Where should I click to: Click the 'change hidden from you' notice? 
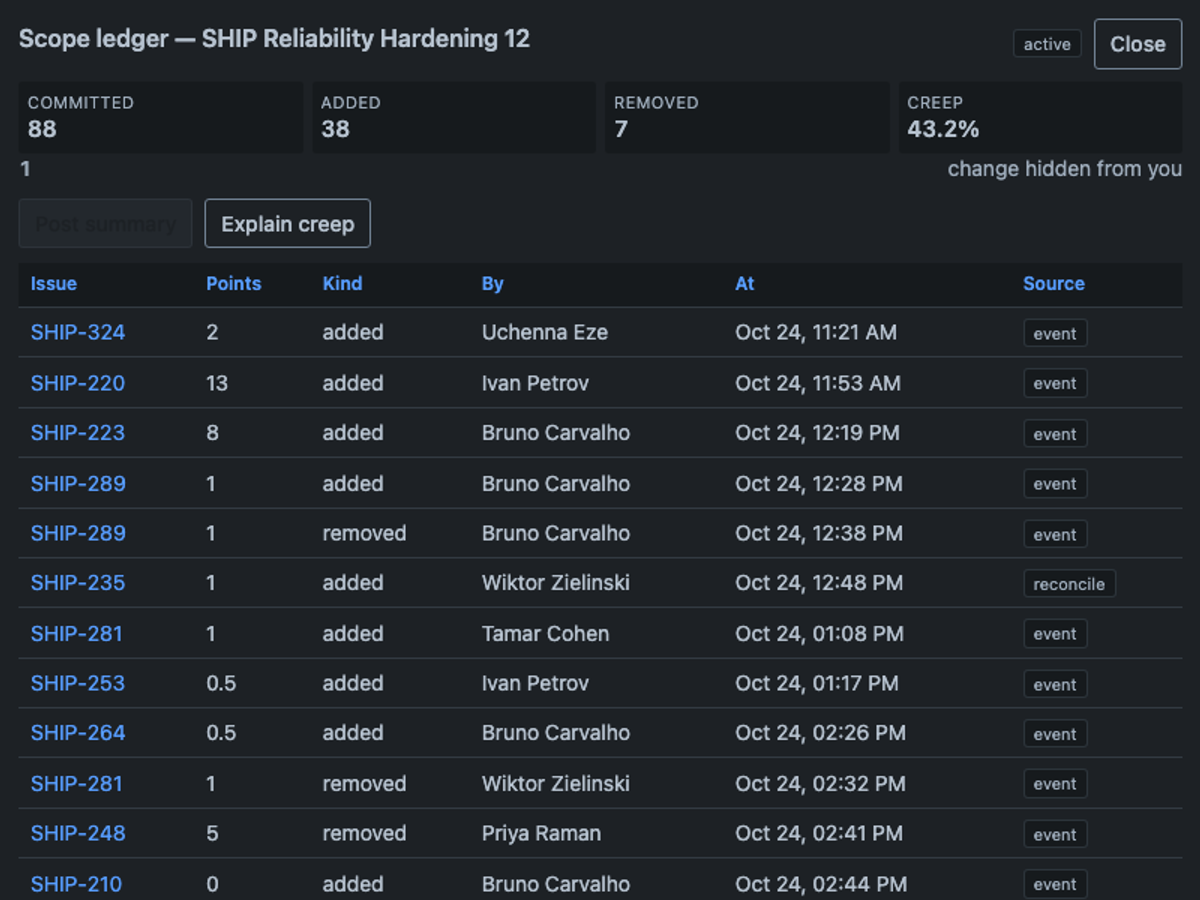point(1065,169)
